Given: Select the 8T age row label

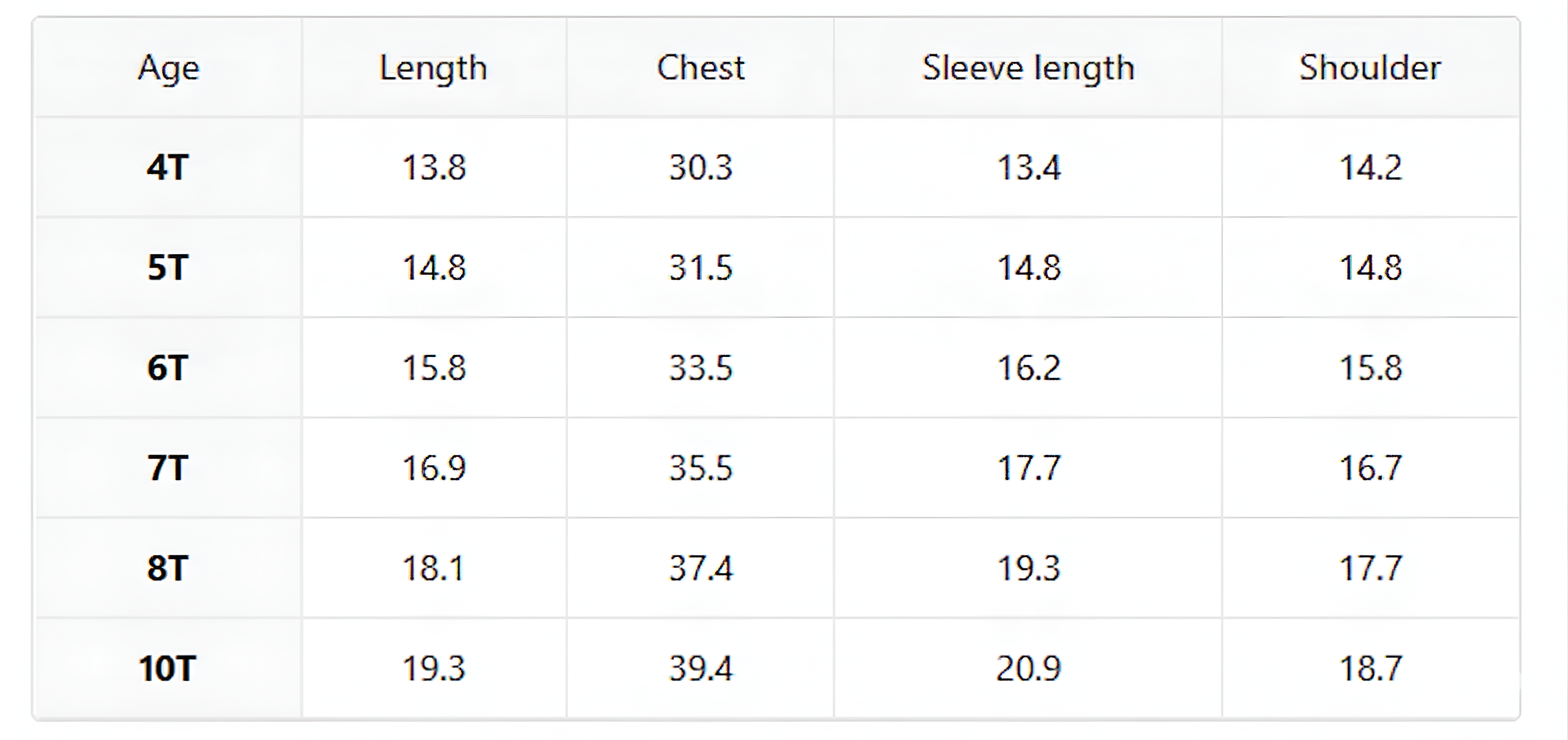Looking at the screenshot, I should [168, 568].
